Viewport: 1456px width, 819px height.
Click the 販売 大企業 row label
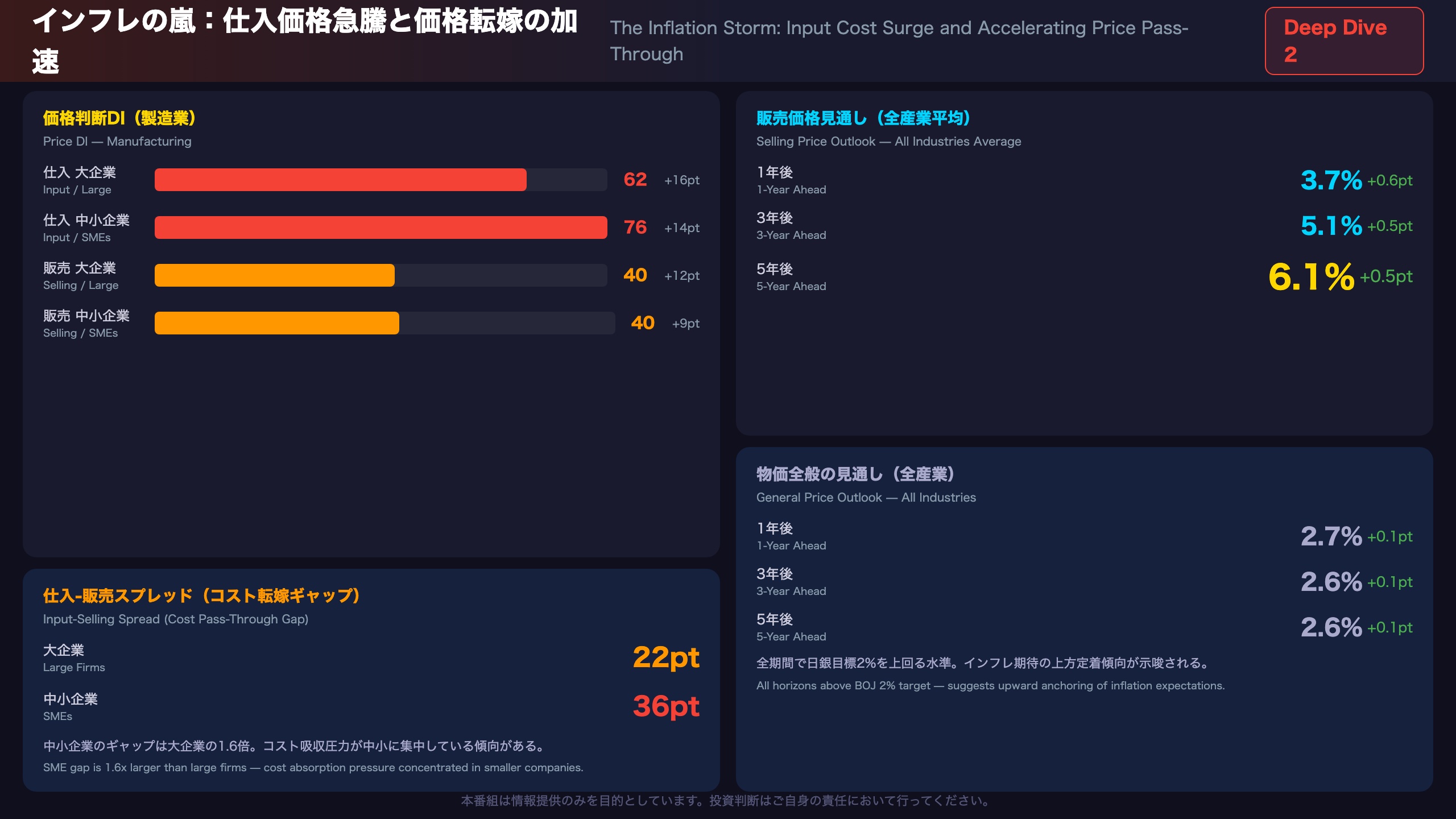click(x=80, y=268)
